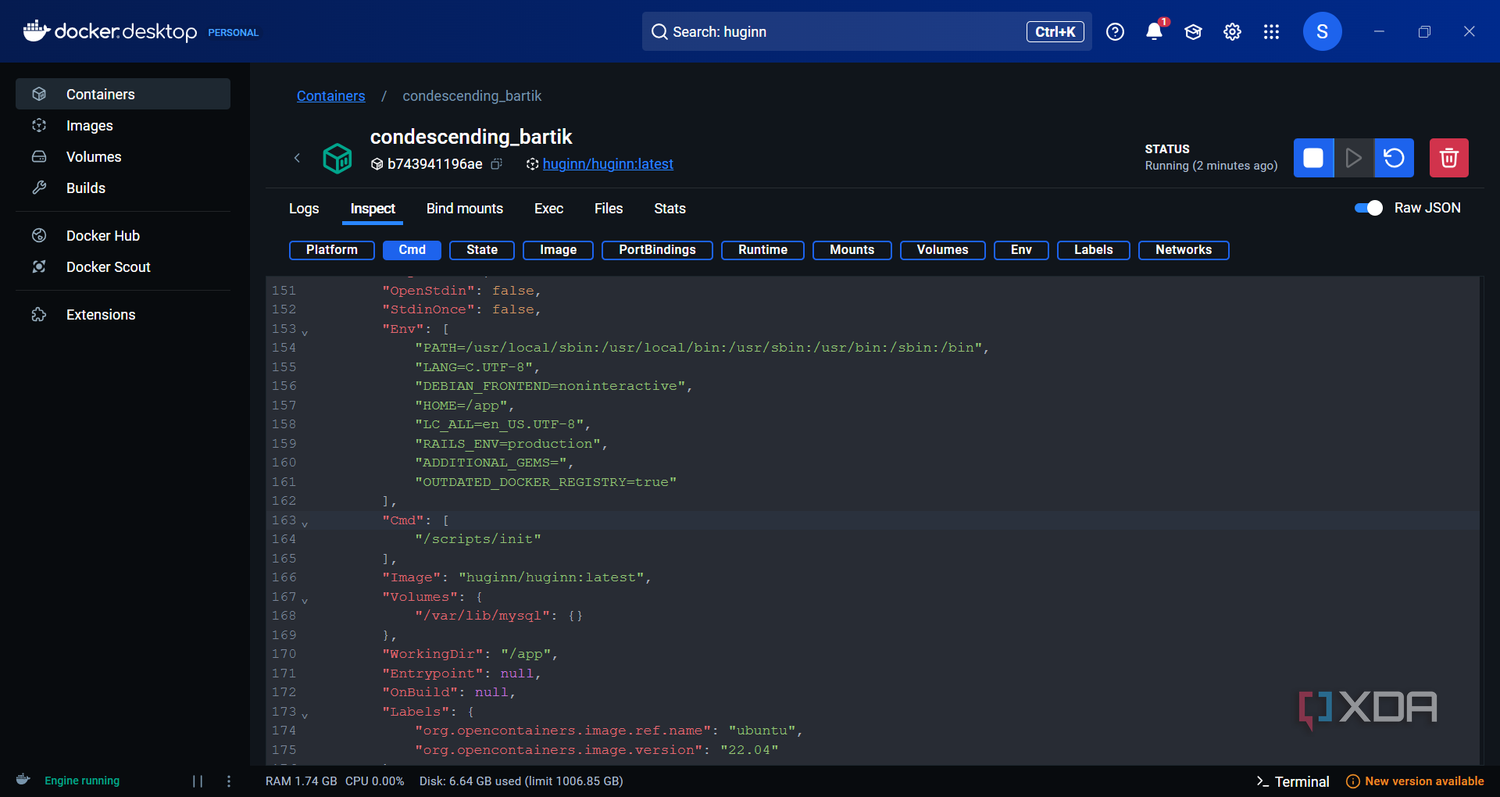Copy container ID b743941196ae
This screenshot has width=1500, height=797.
click(497, 164)
